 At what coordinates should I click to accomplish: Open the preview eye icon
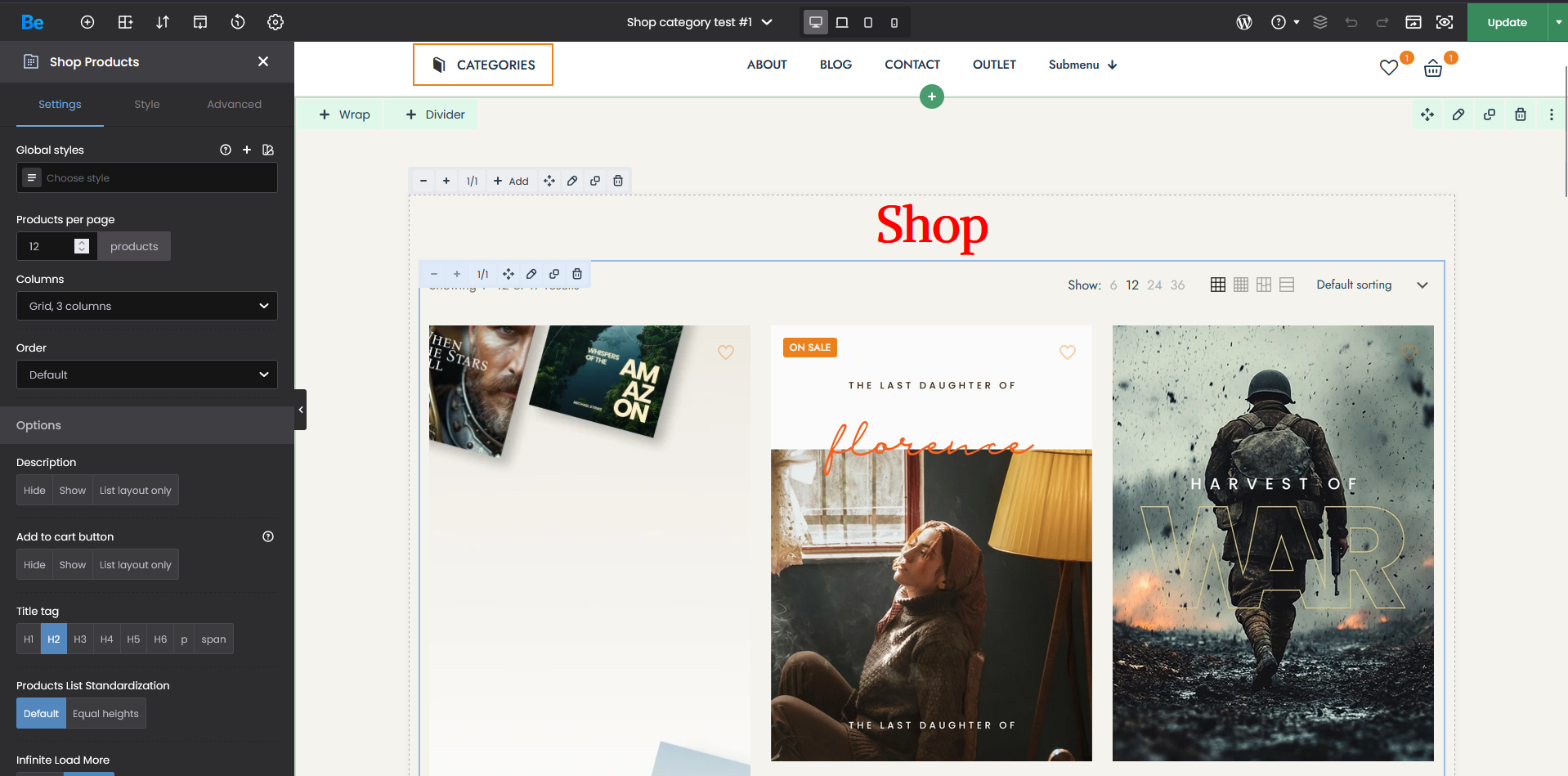(1445, 22)
